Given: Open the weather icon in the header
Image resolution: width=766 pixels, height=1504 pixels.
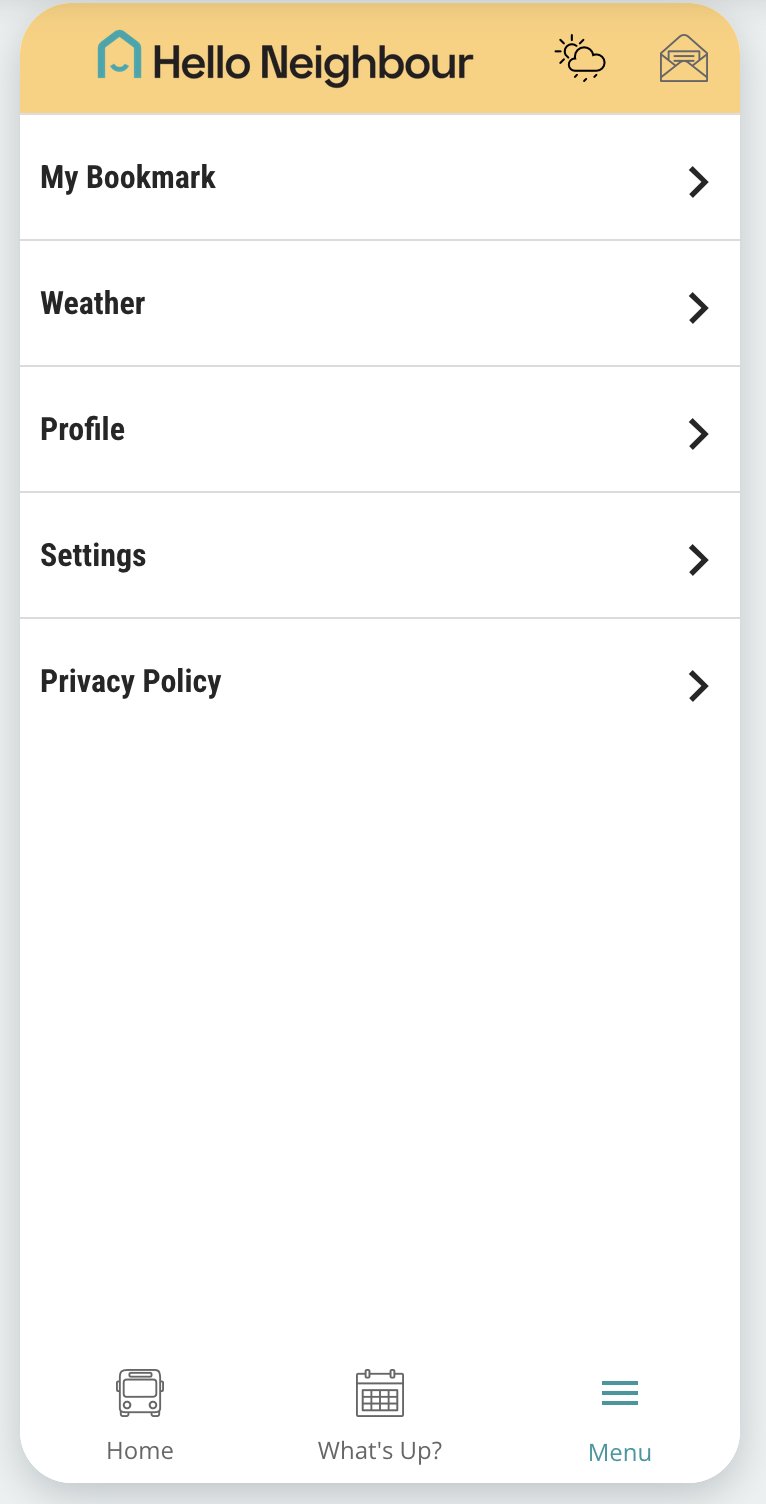Looking at the screenshot, I should point(581,58).
